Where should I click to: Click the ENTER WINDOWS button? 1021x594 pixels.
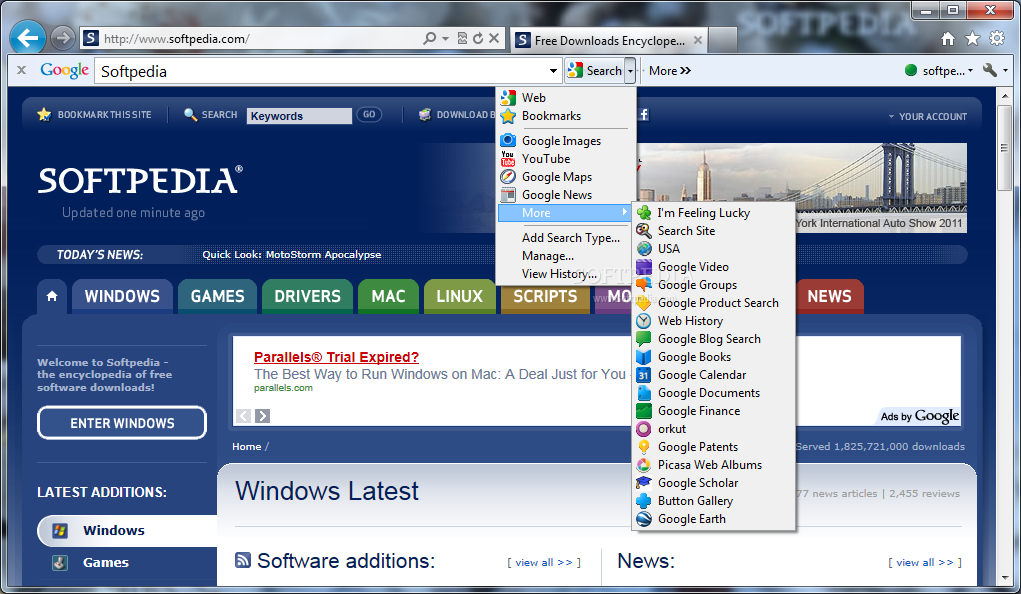click(x=122, y=423)
